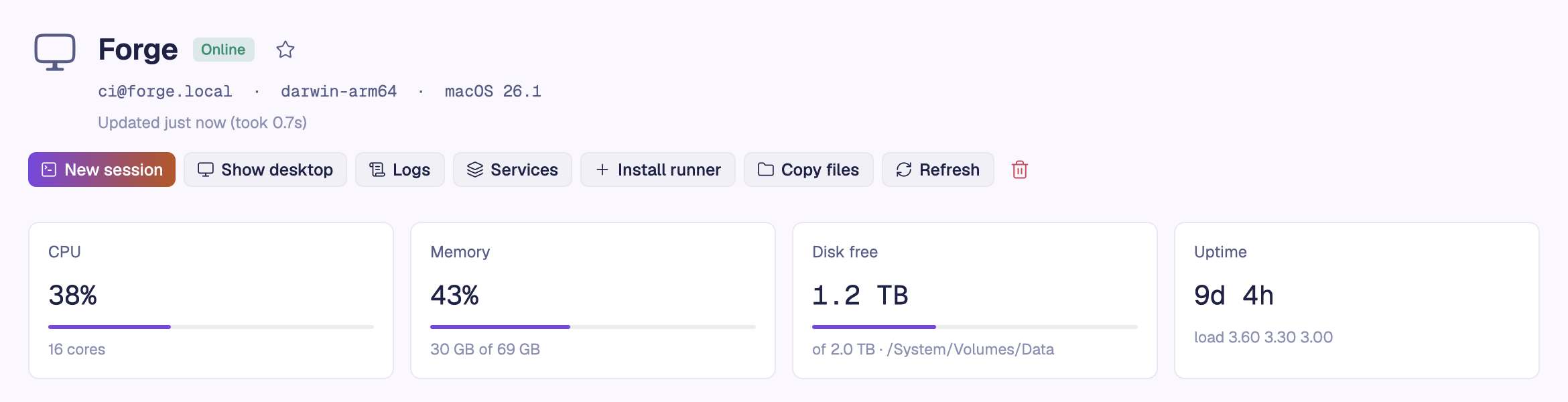This screenshot has height=402, width=1568.
Task: Click the '30 GB of 69 GB' text
Action: click(x=485, y=349)
